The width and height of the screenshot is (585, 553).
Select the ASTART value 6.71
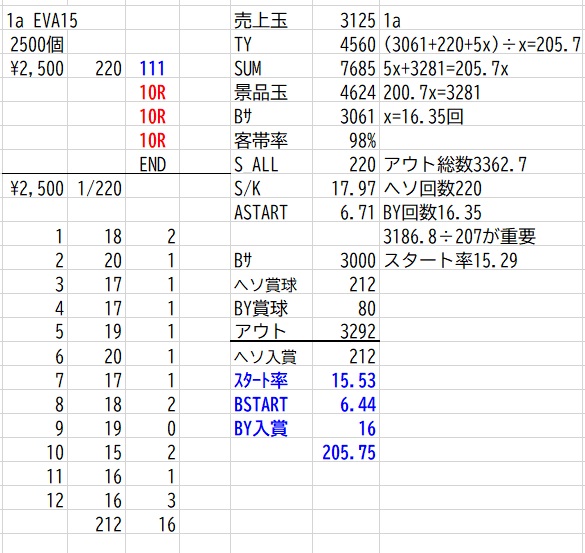[357, 212]
